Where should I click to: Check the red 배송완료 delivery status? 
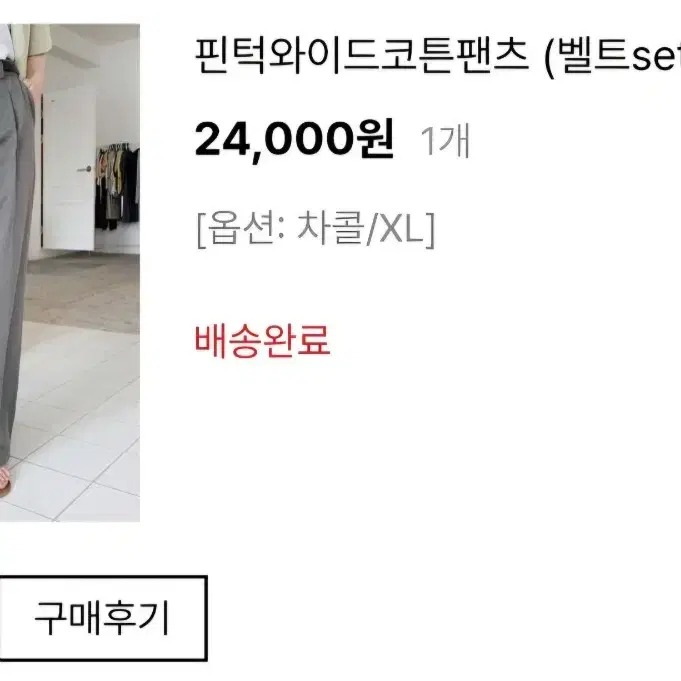coord(262,342)
